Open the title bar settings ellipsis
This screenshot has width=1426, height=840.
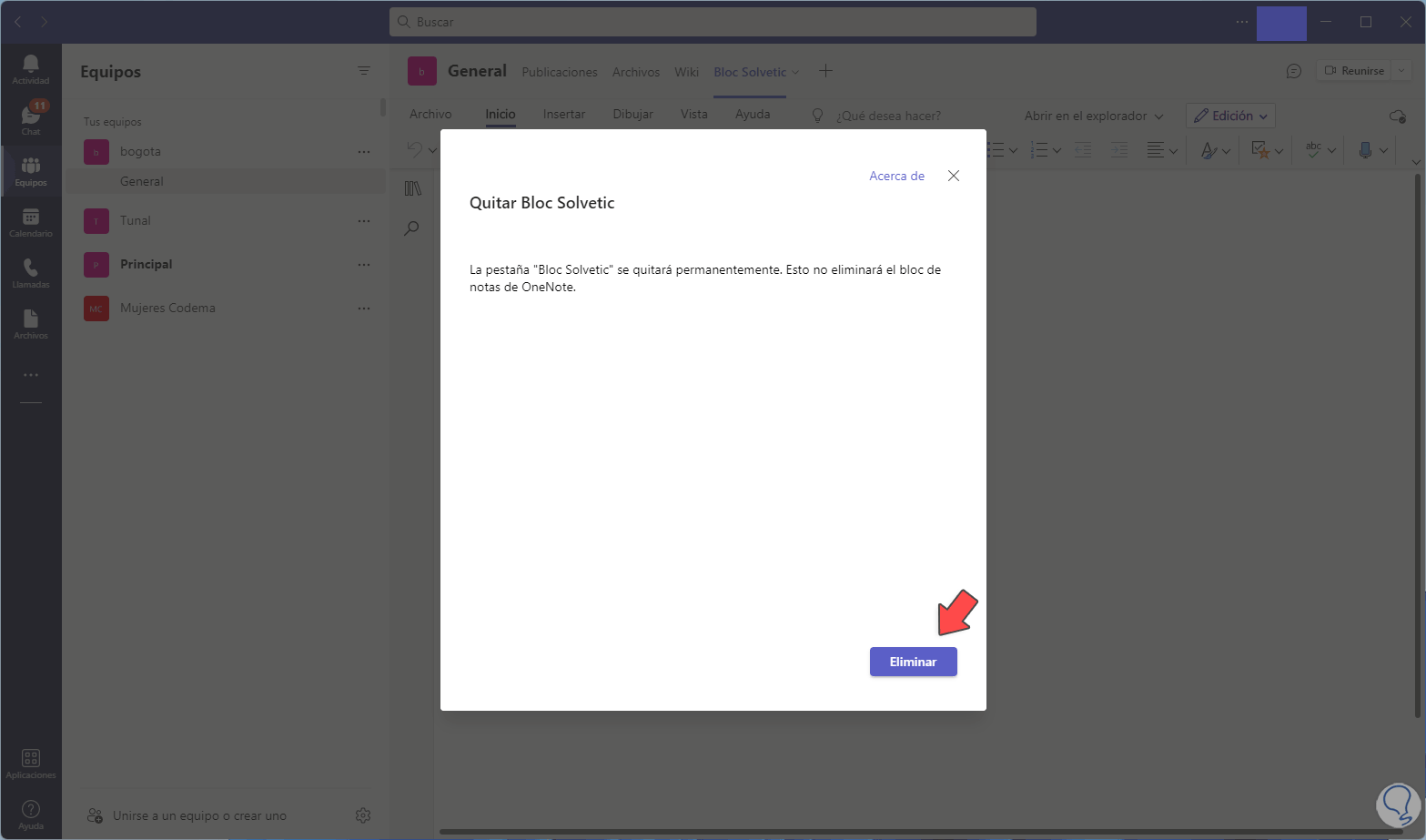[x=1242, y=22]
